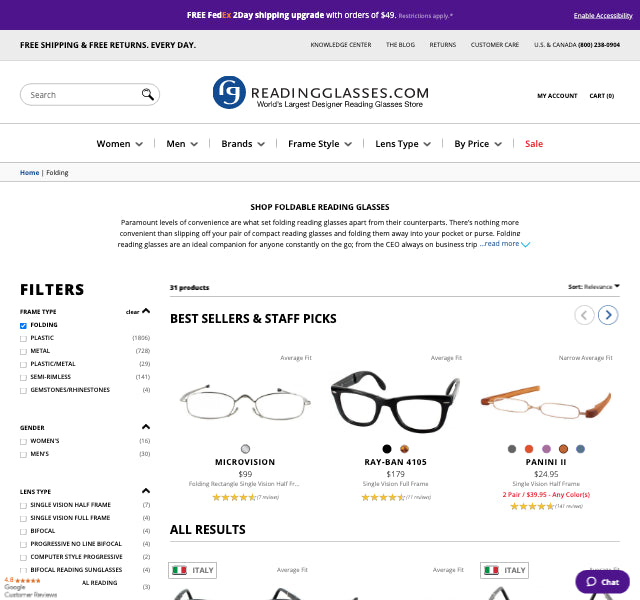The width and height of the screenshot is (640, 600).
Task: Select Panini II blue color swatch
Action: [x=580, y=449]
